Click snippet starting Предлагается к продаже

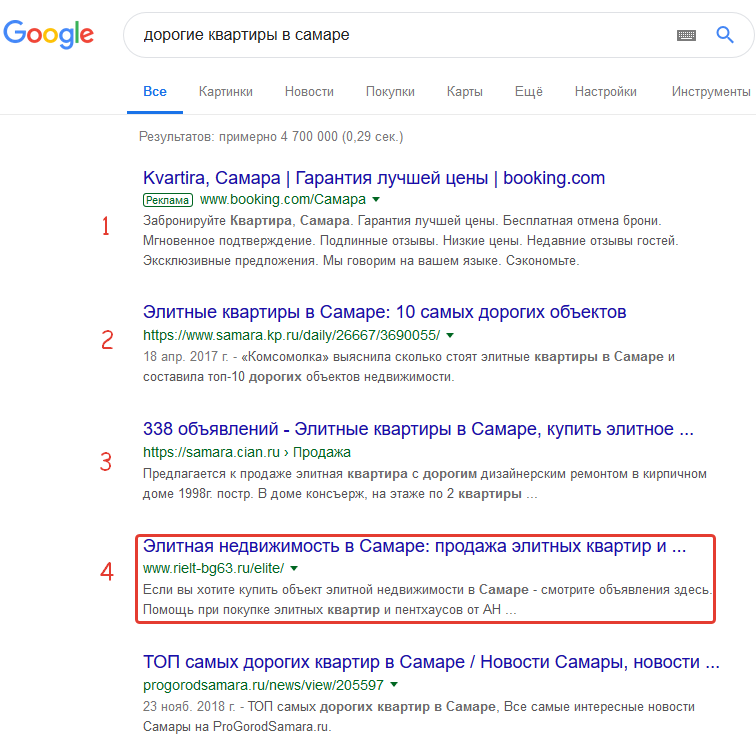[425, 484]
